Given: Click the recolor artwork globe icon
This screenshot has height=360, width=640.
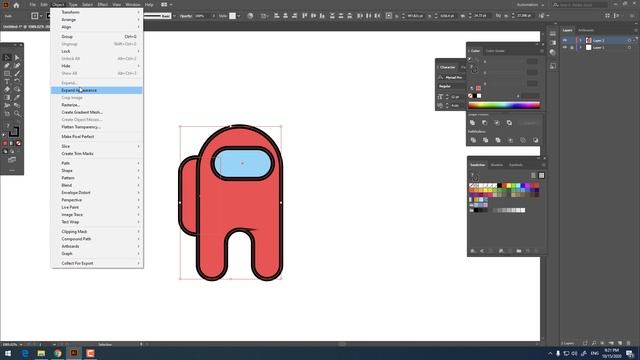Looking at the screenshot, I should pyautogui.click(x=250, y=16).
